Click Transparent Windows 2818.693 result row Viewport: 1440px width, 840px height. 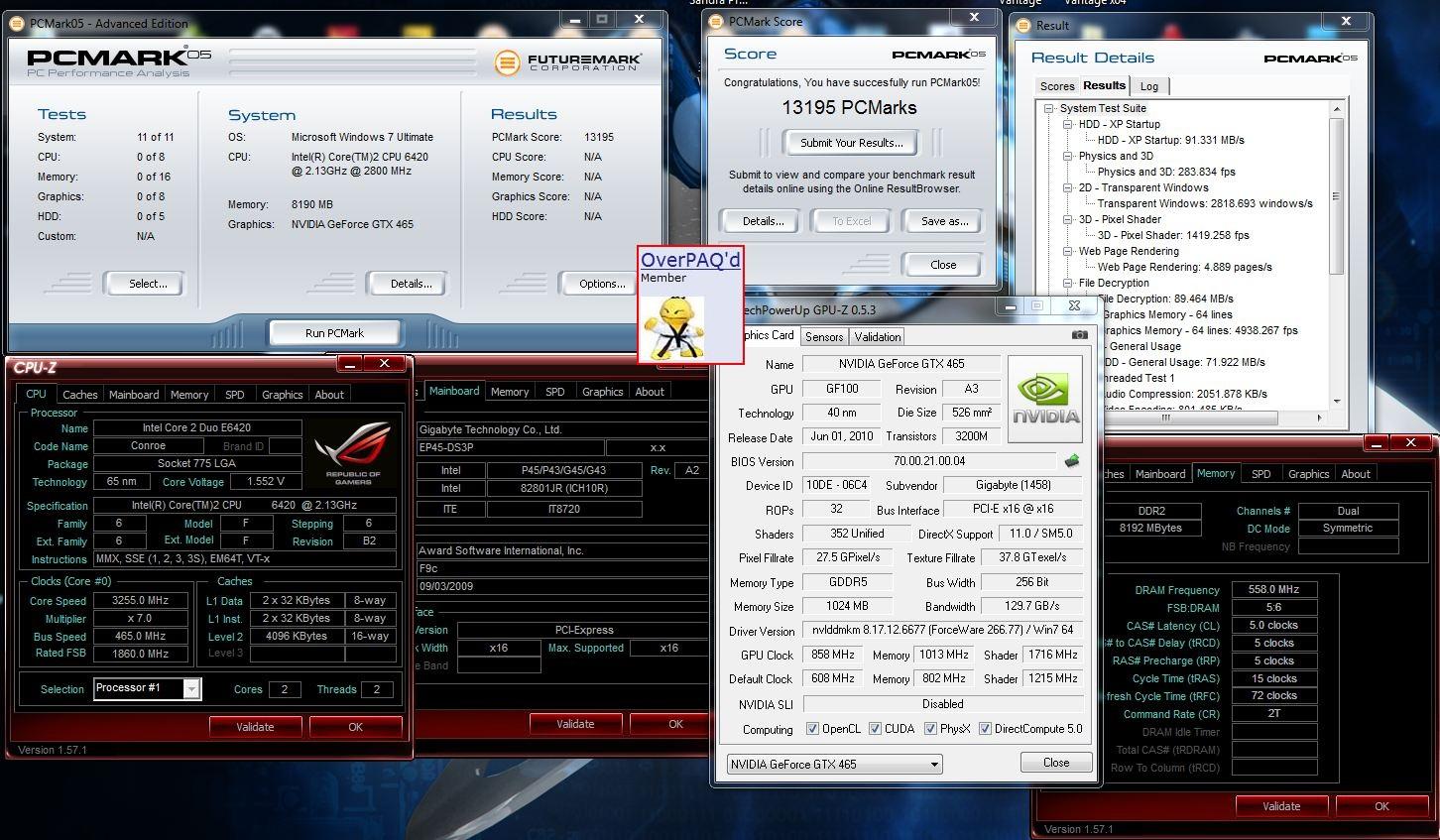tap(1205, 203)
